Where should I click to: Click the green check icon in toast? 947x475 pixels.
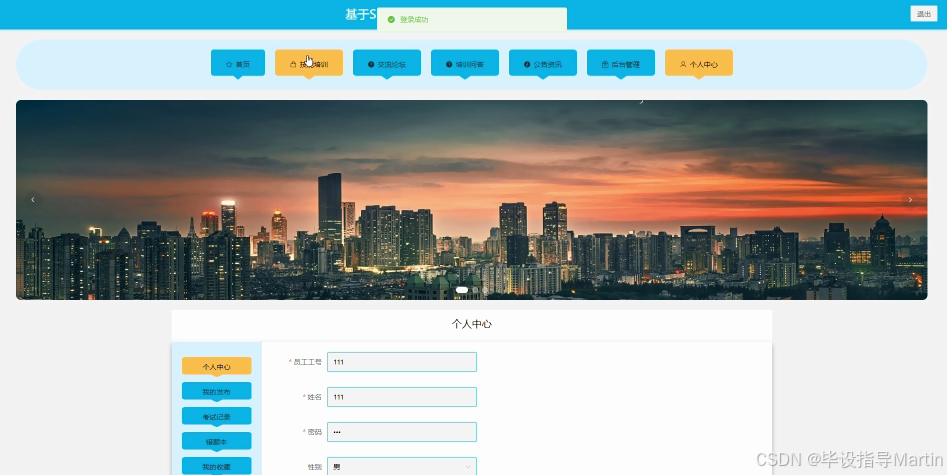[x=391, y=19]
